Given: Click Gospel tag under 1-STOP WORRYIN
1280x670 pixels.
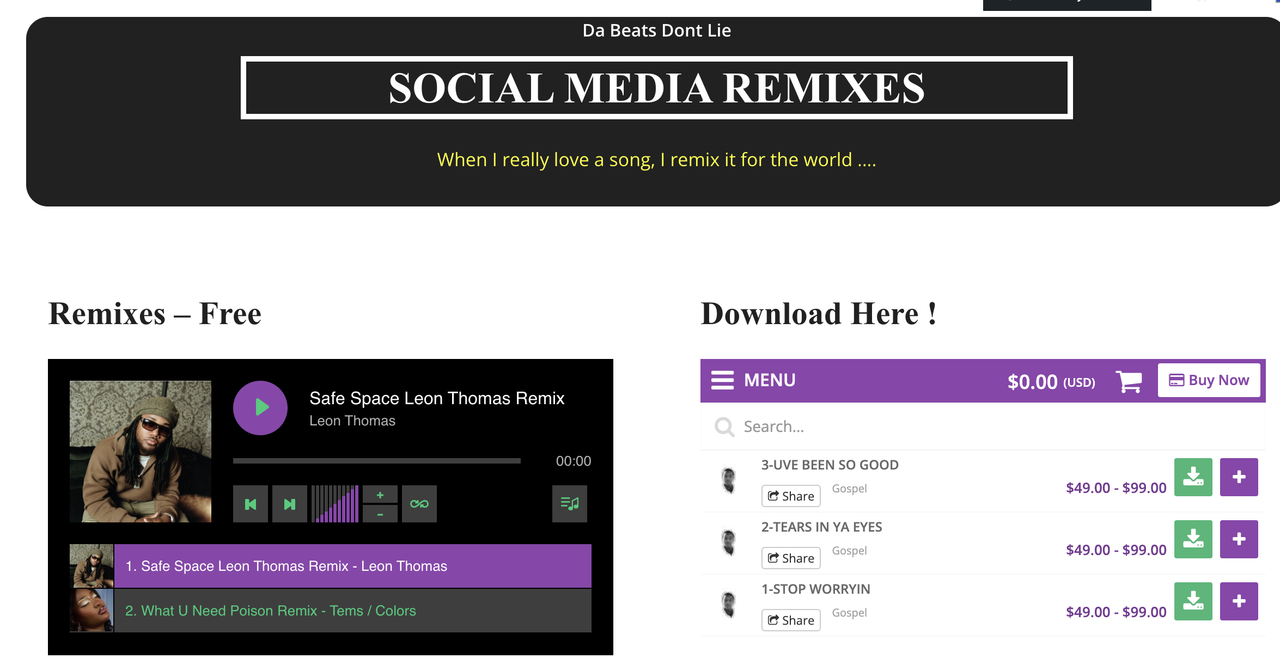Looking at the screenshot, I should click(x=849, y=613).
